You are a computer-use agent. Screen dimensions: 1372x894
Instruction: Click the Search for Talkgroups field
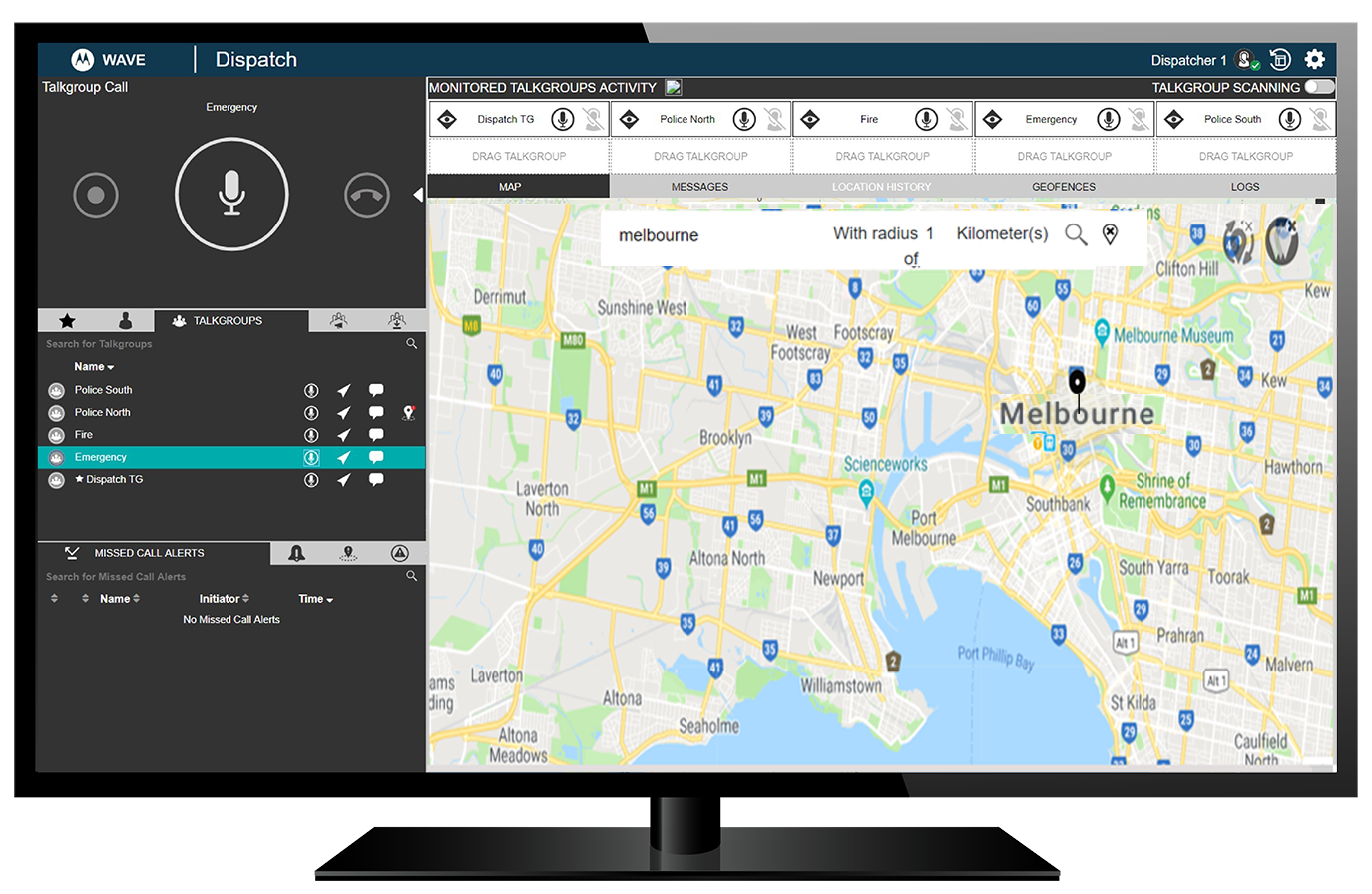point(220,344)
